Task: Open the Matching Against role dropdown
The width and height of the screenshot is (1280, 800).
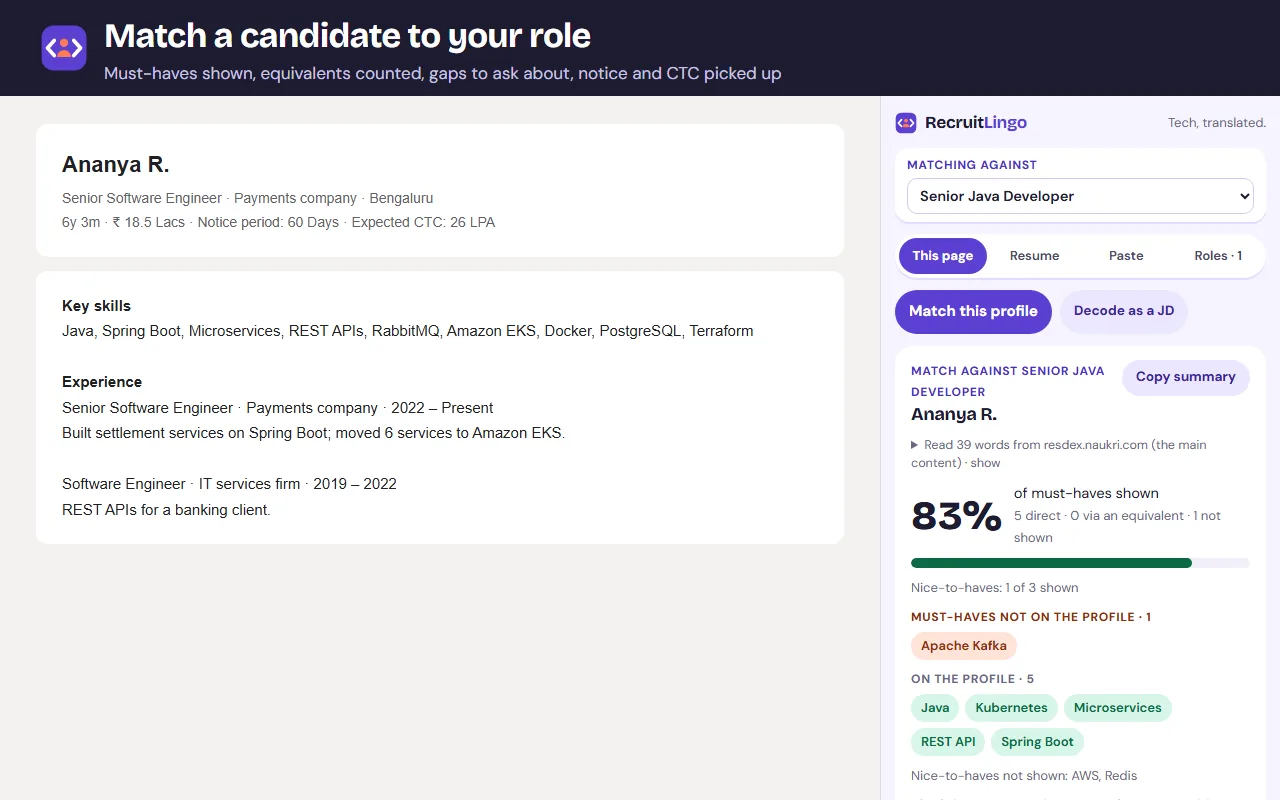Action: point(1080,196)
